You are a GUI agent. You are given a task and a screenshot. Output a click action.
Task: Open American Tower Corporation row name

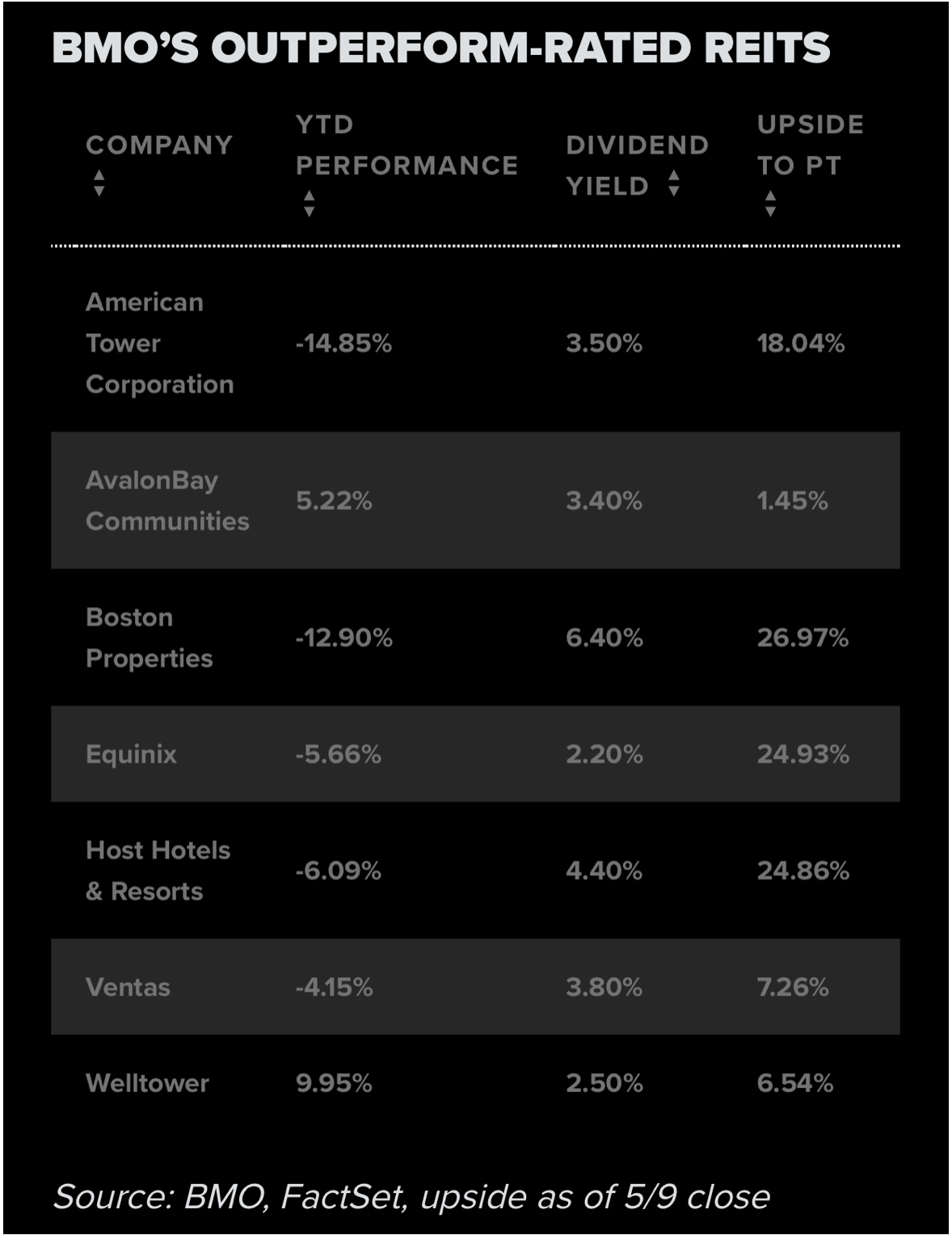click(159, 344)
